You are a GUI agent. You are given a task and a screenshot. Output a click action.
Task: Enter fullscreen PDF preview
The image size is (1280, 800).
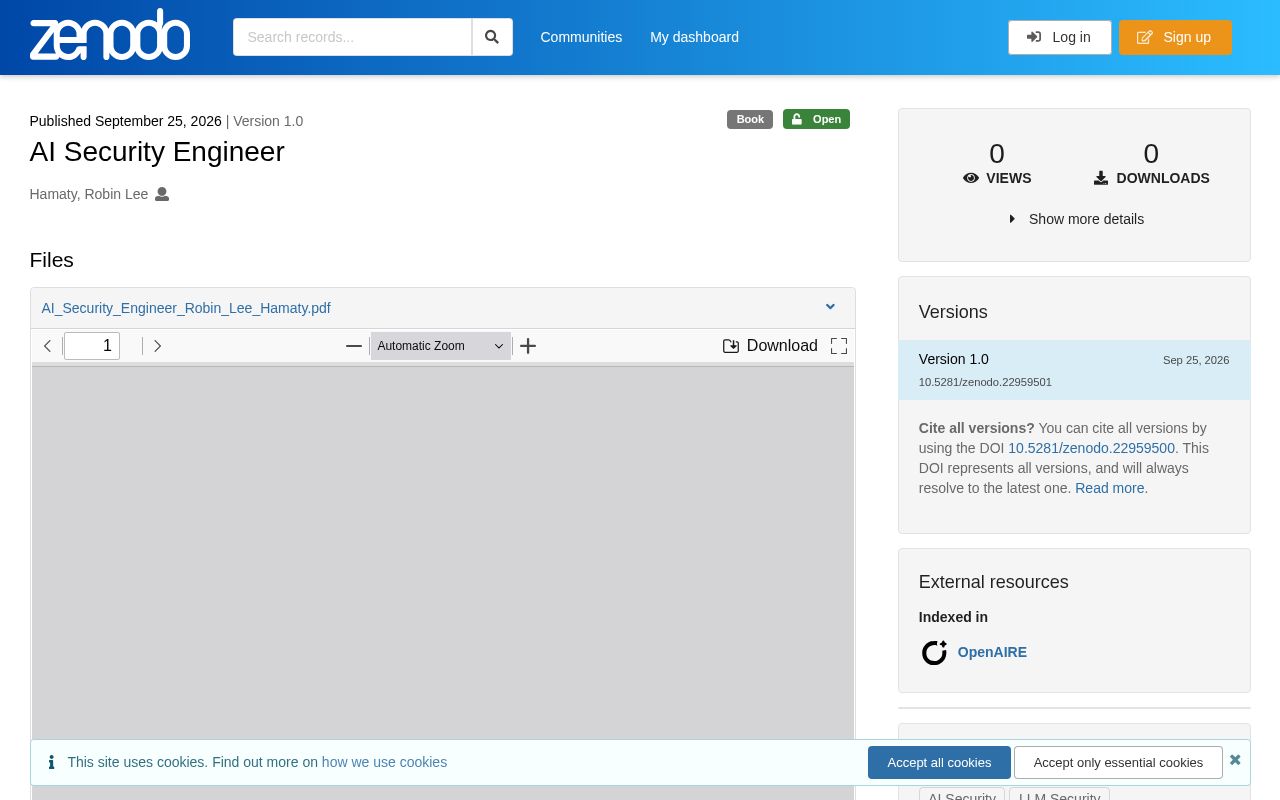point(839,346)
